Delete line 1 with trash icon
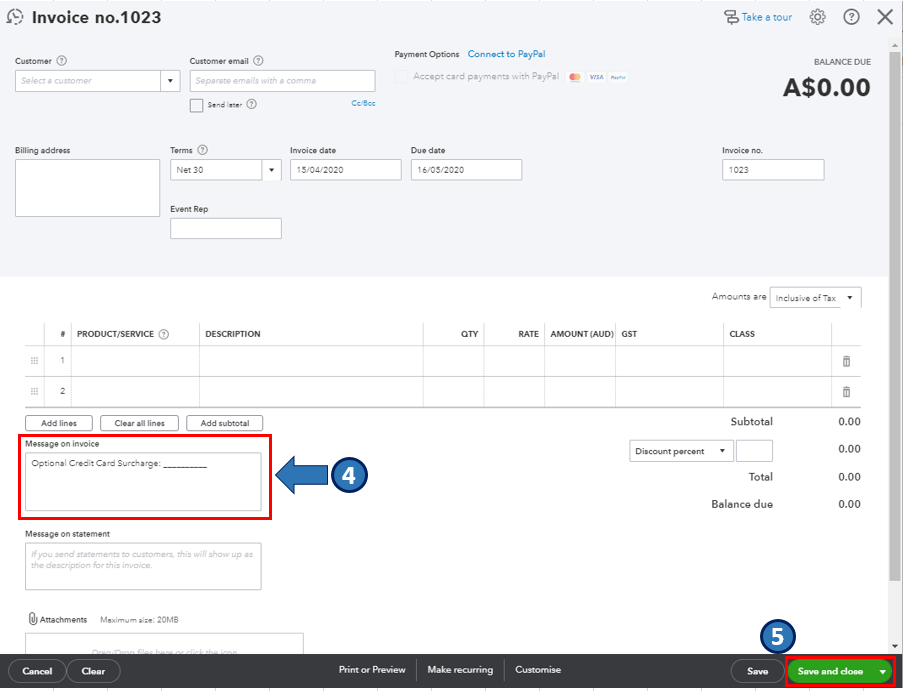 coord(846,361)
